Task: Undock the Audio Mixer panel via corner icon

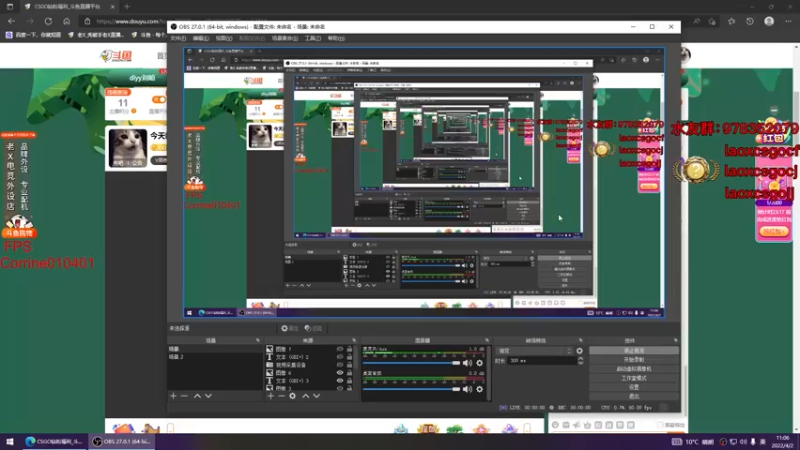Action: (487, 340)
